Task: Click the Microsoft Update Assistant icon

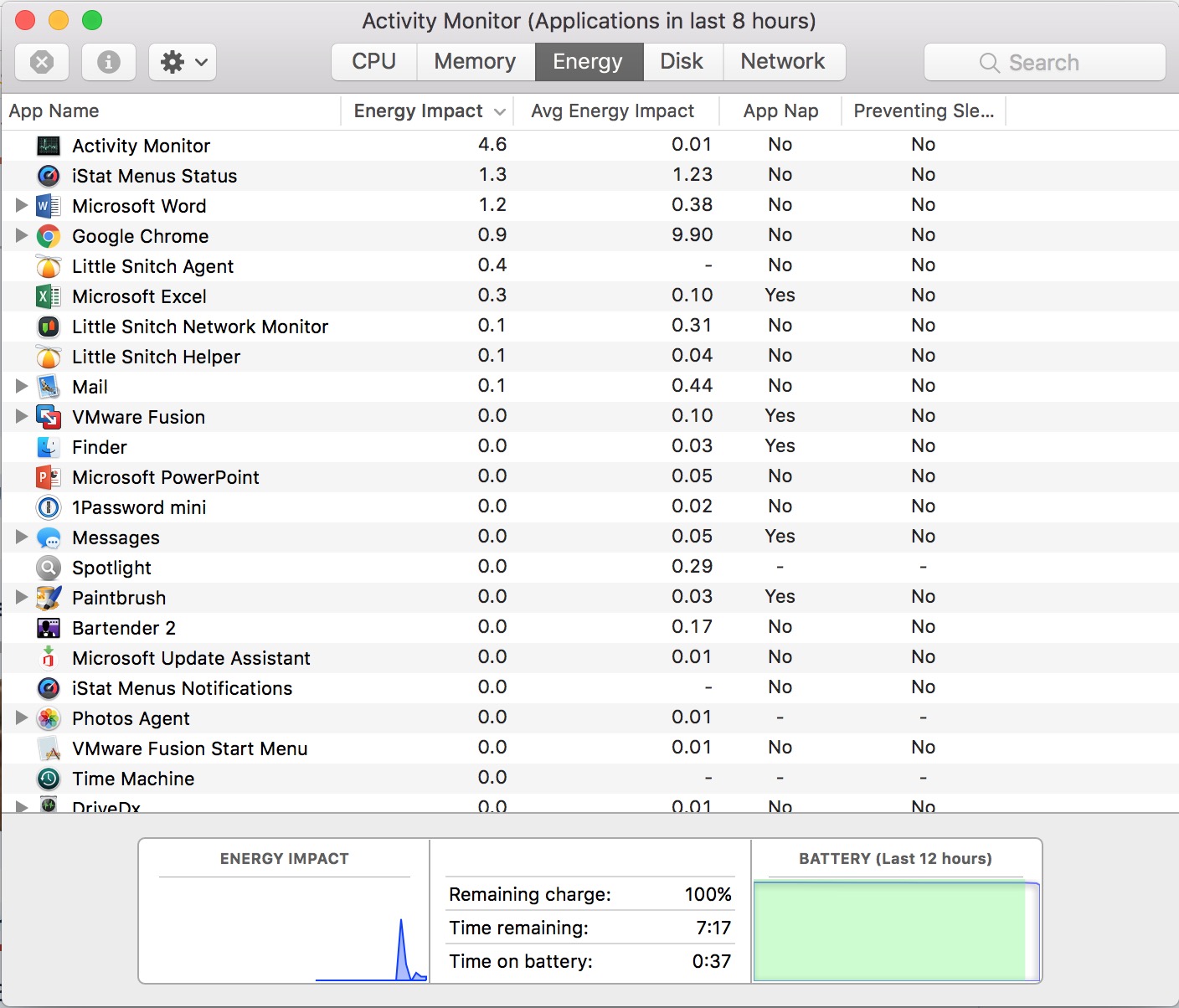Action: click(x=49, y=658)
